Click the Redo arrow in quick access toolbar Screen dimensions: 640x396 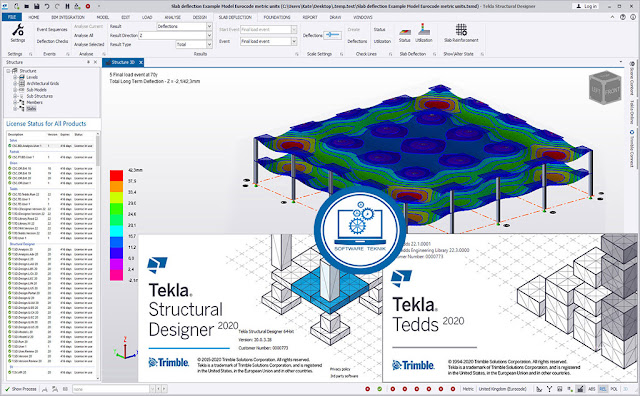(x=57, y=6)
